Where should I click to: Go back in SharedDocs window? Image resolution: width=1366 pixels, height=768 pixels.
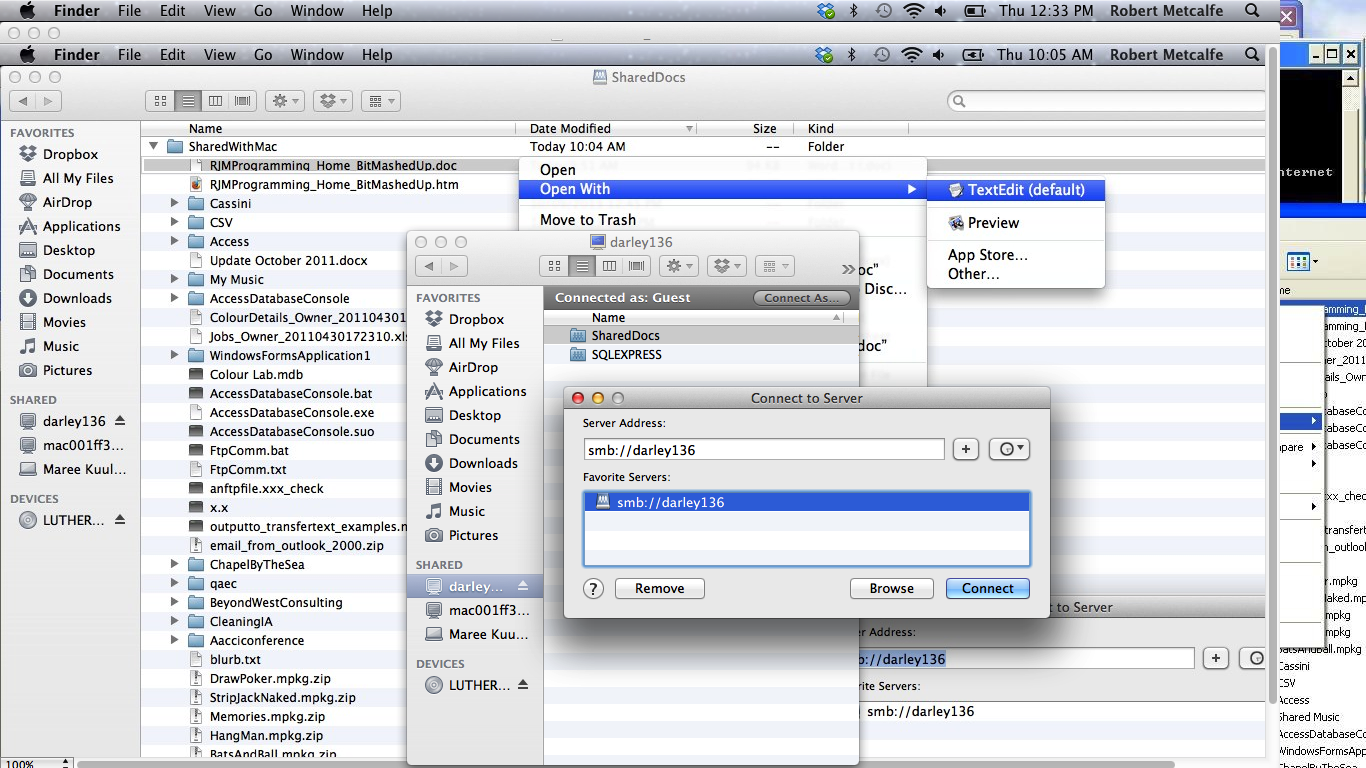coord(23,101)
